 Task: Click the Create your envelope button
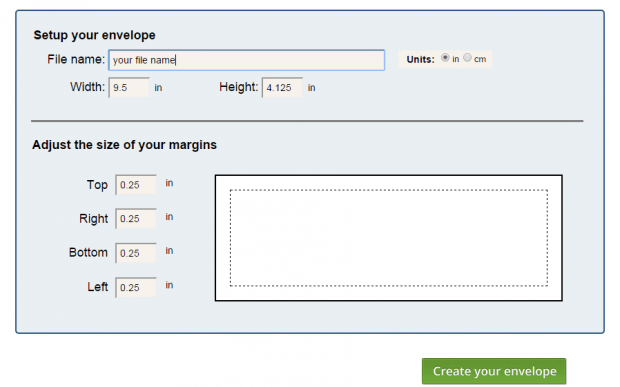point(494,371)
